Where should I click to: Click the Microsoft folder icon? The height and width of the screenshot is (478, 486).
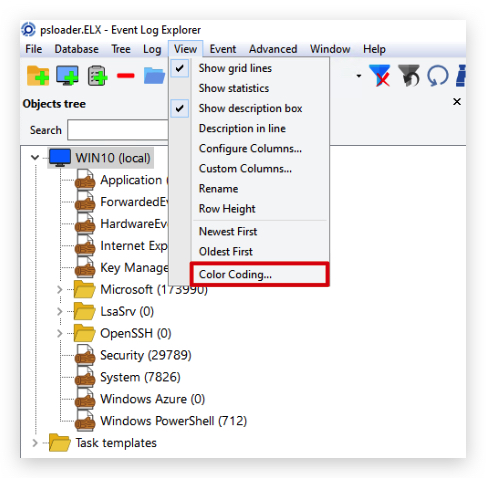(84, 289)
